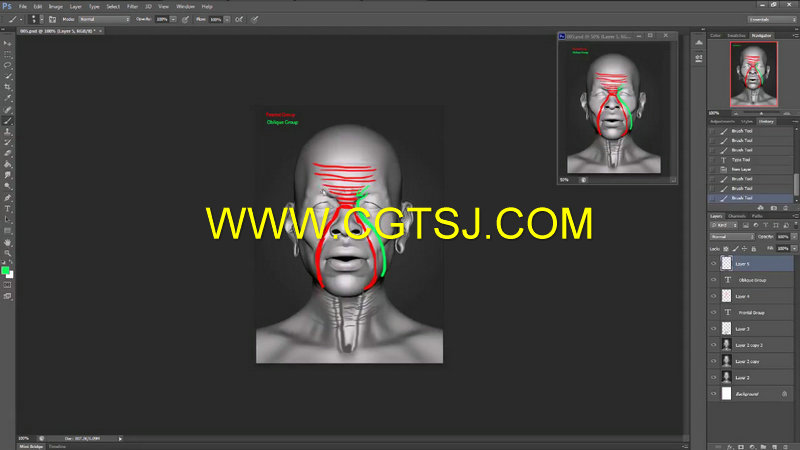Open layer Fill dropdown arrow
This screenshot has width=800, height=450.
click(794, 249)
